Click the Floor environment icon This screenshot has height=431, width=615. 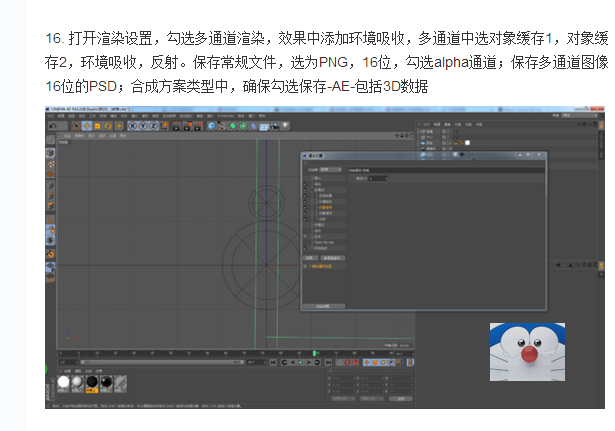click(264, 126)
